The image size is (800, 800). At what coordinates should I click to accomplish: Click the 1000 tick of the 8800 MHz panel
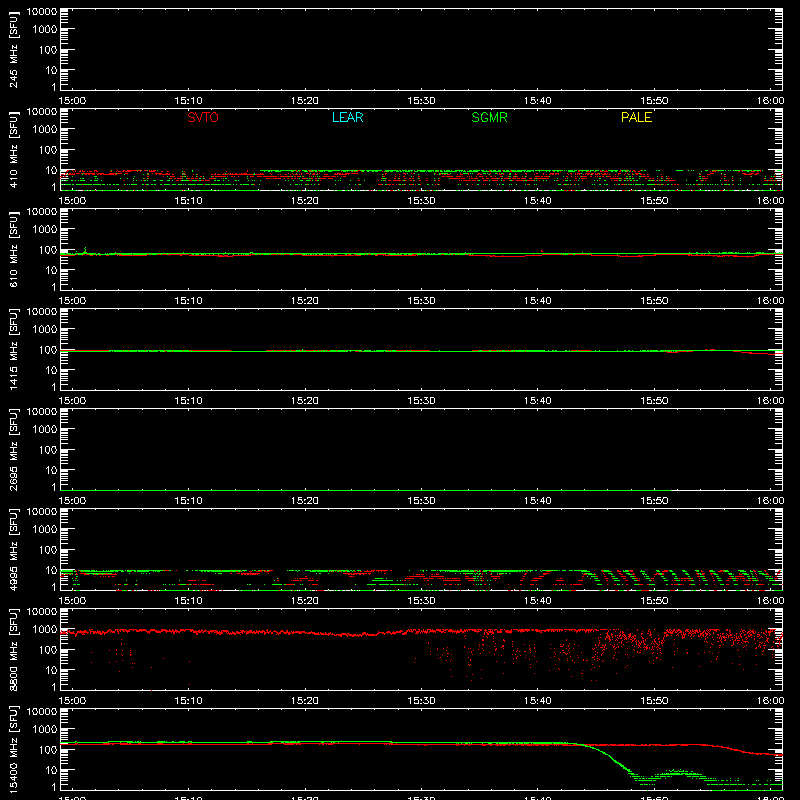(45, 630)
